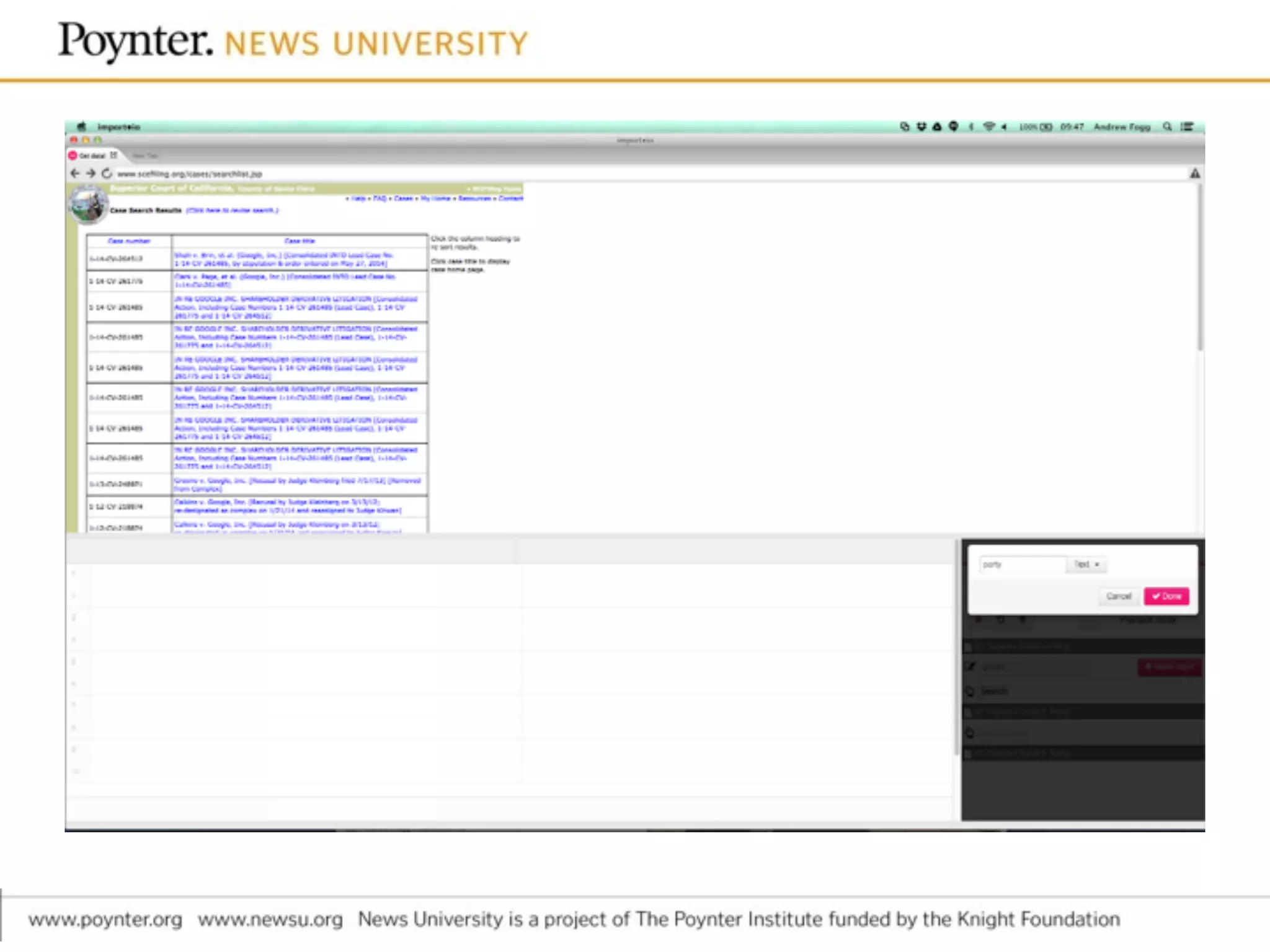This screenshot has height=952, width=1270.
Task: Click the Spotlight search magnifier icon
Action: 1167,126
